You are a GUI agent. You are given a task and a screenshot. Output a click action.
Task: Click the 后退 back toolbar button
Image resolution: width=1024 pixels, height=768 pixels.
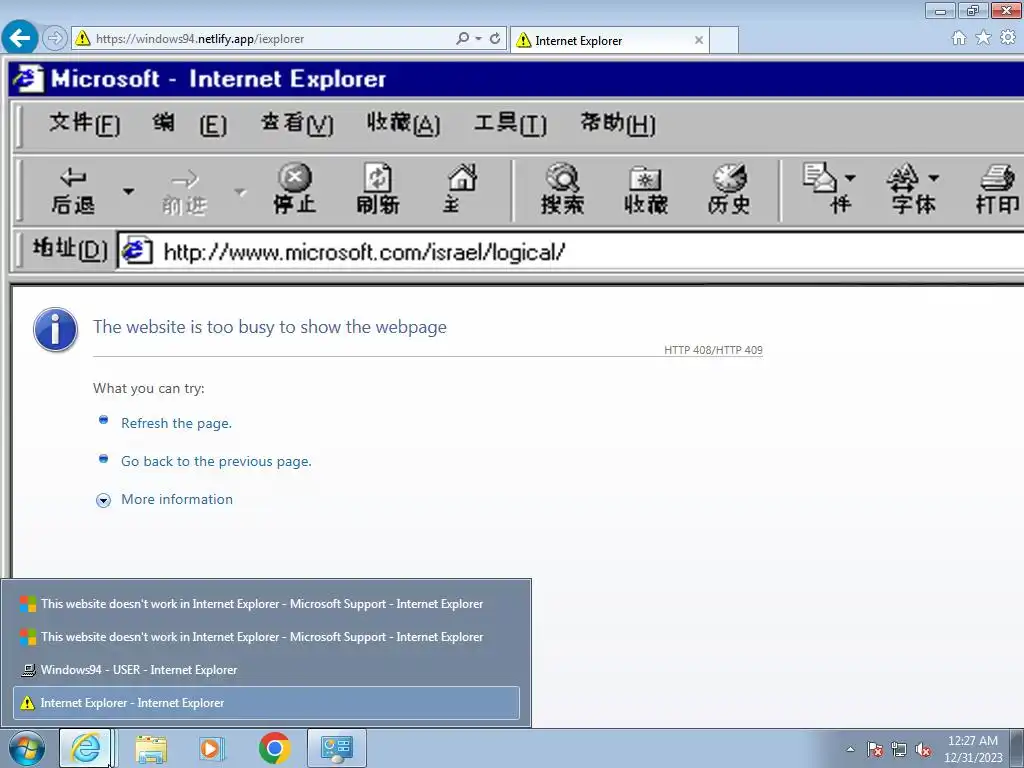tap(73, 190)
